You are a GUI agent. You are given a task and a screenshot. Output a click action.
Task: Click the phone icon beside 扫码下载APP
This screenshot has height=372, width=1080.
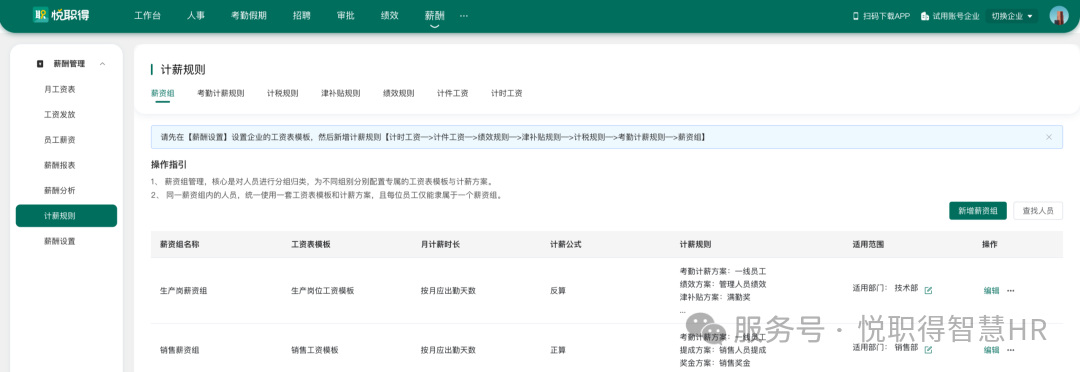(x=855, y=16)
